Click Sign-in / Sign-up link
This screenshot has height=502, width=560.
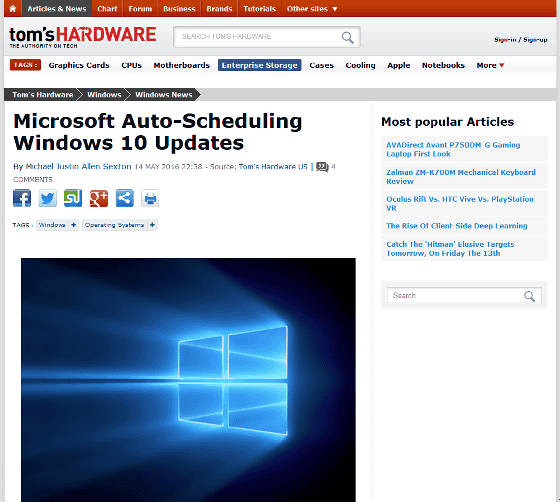pos(521,40)
